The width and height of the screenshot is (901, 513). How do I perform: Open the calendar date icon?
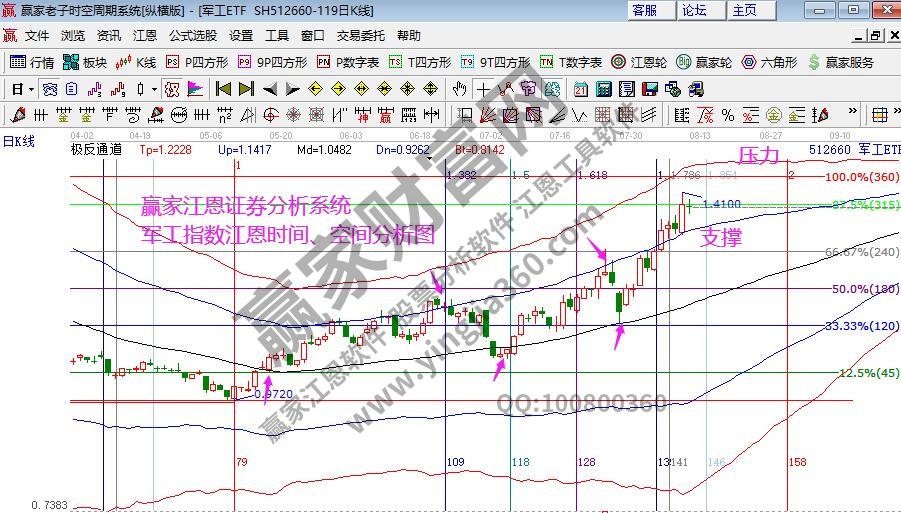point(581,88)
